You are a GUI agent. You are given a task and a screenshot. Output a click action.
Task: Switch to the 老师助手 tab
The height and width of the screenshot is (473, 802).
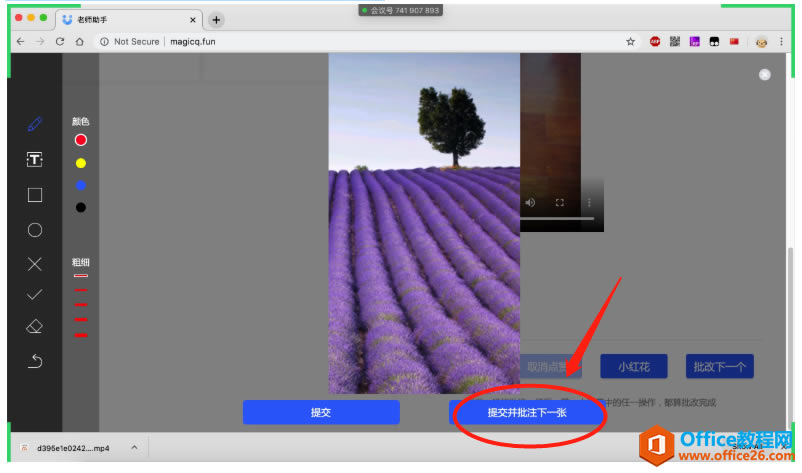128,19
